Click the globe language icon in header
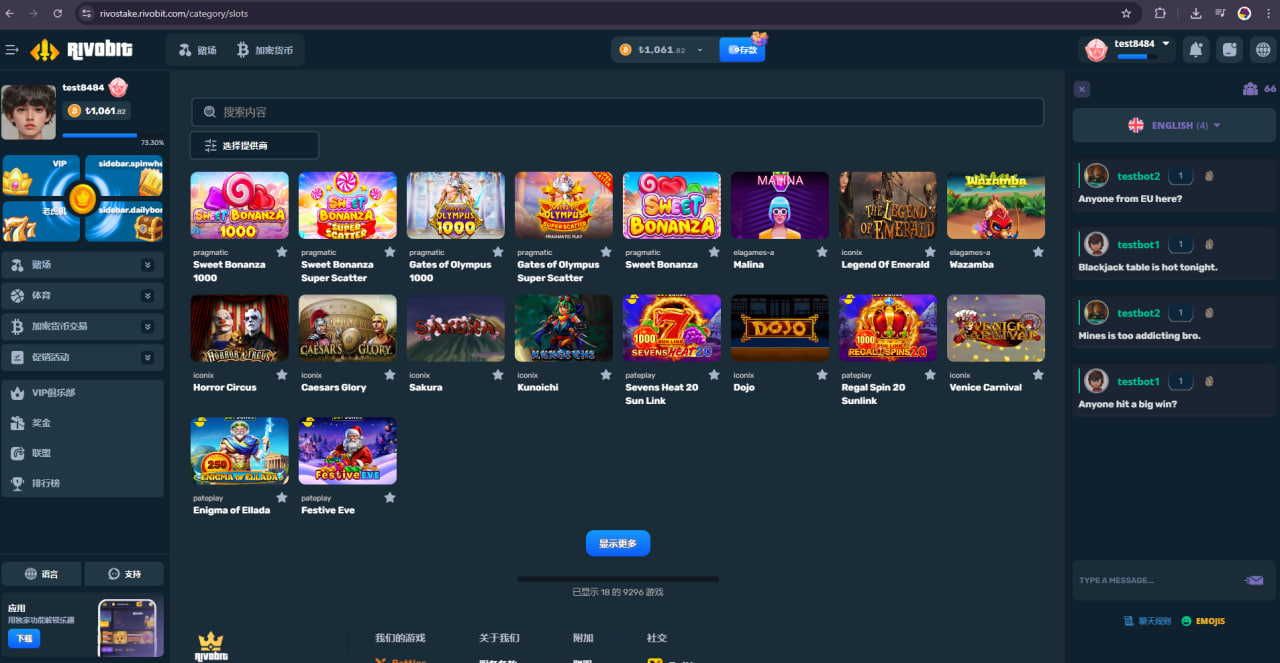The width and height of the screenshot is (1280, 663). (x=1262, y=49)
